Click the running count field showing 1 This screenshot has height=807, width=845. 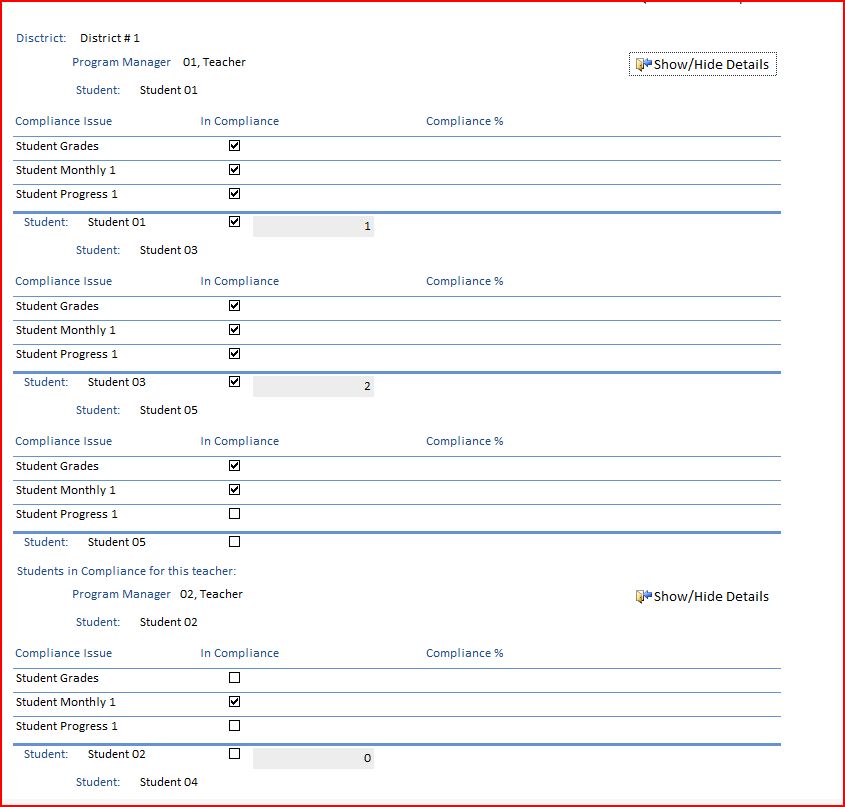click(313, 226)
